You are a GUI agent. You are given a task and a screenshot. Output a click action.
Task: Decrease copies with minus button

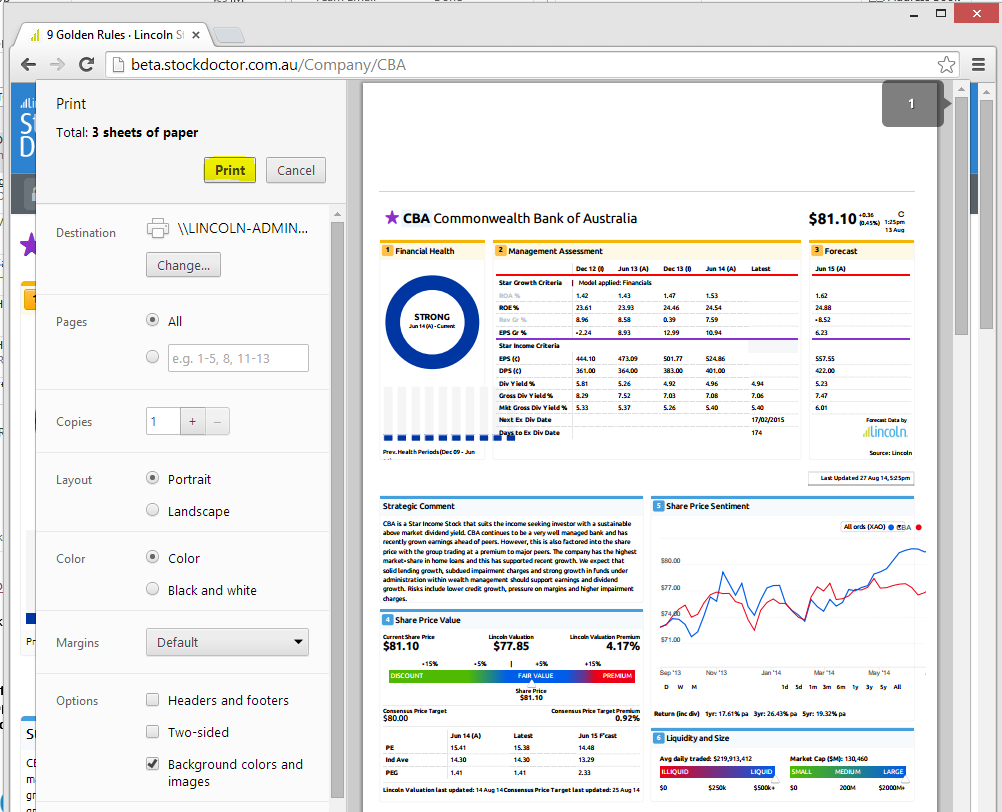[x=217, y=421]
